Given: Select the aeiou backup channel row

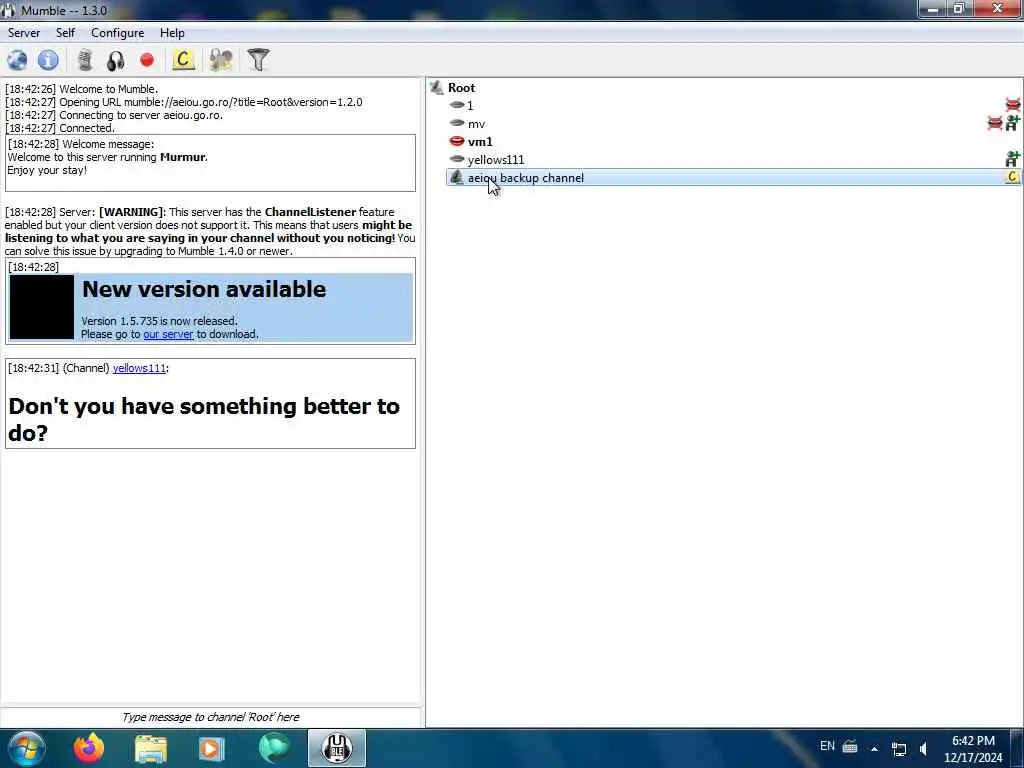Looking at the screenshot, I should [x=735, y=178].
